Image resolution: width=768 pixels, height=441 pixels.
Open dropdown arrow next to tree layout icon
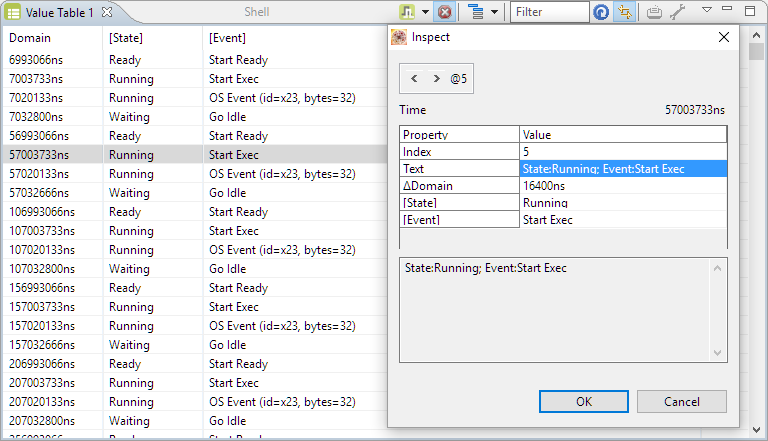pyautogui.click(x=495, y=12)
